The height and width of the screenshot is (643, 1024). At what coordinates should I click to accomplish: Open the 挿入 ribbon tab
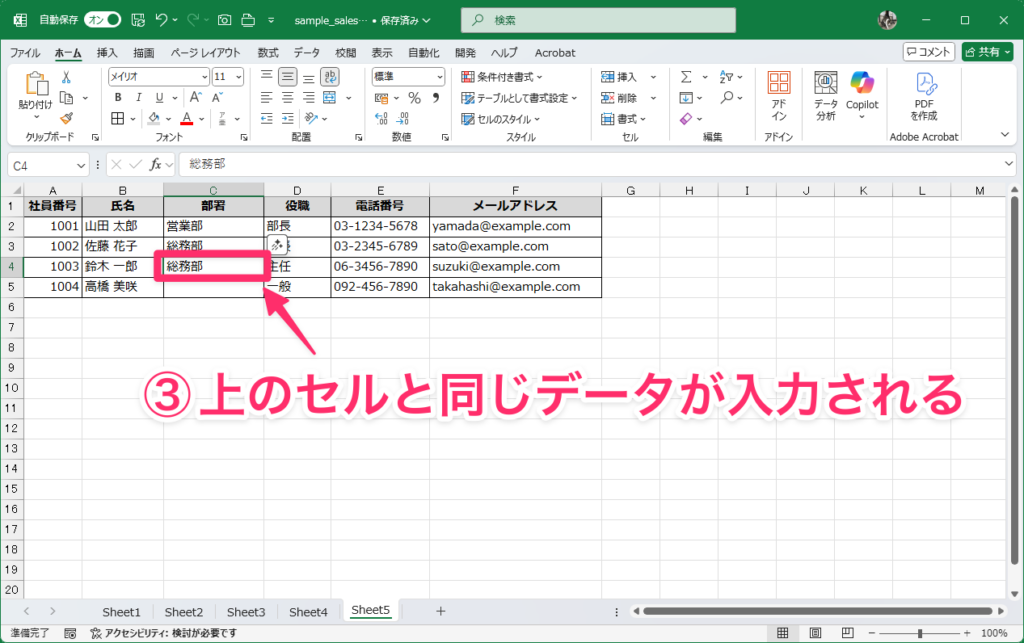pos(107,52)
